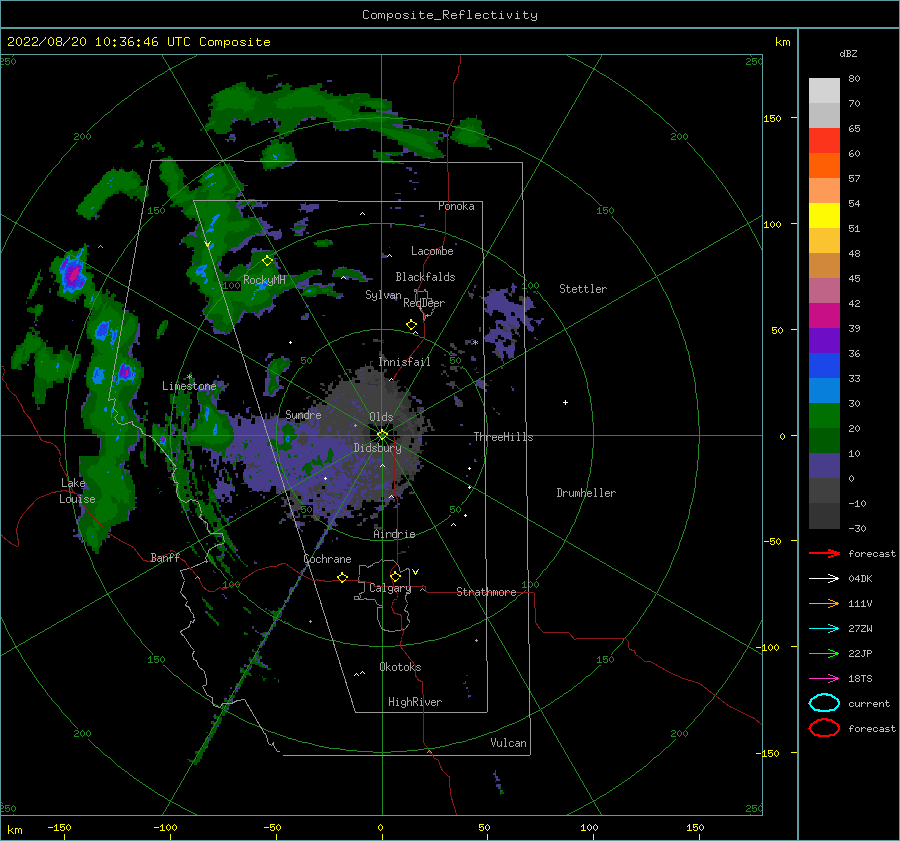The image size is (900, 841).
Task: Click the red swatch between 65 and 60
Action: point(824,141)
